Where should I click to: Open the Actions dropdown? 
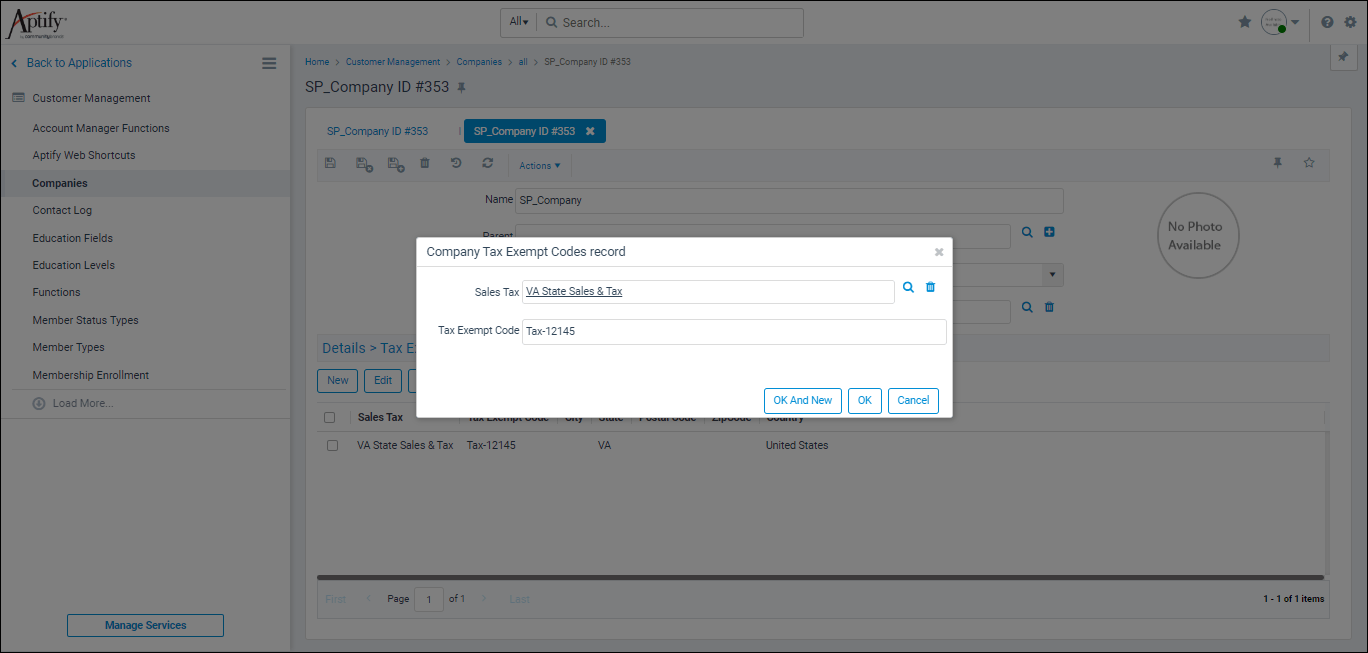point(539,164)
